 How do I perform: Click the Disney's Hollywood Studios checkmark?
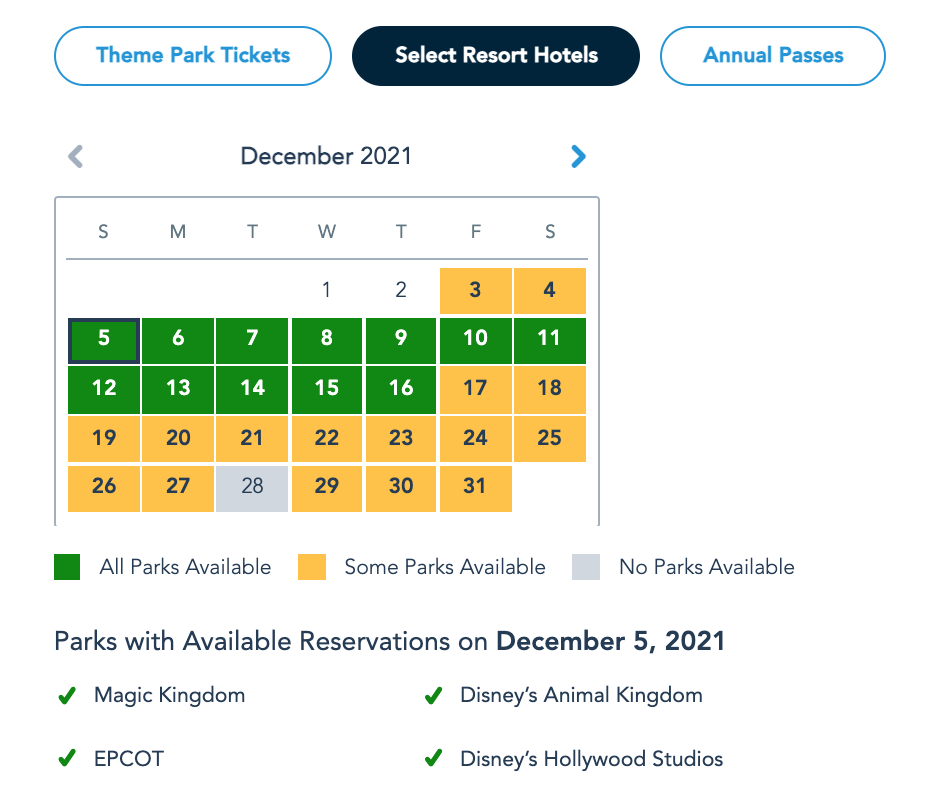click(x=434, y=759)
